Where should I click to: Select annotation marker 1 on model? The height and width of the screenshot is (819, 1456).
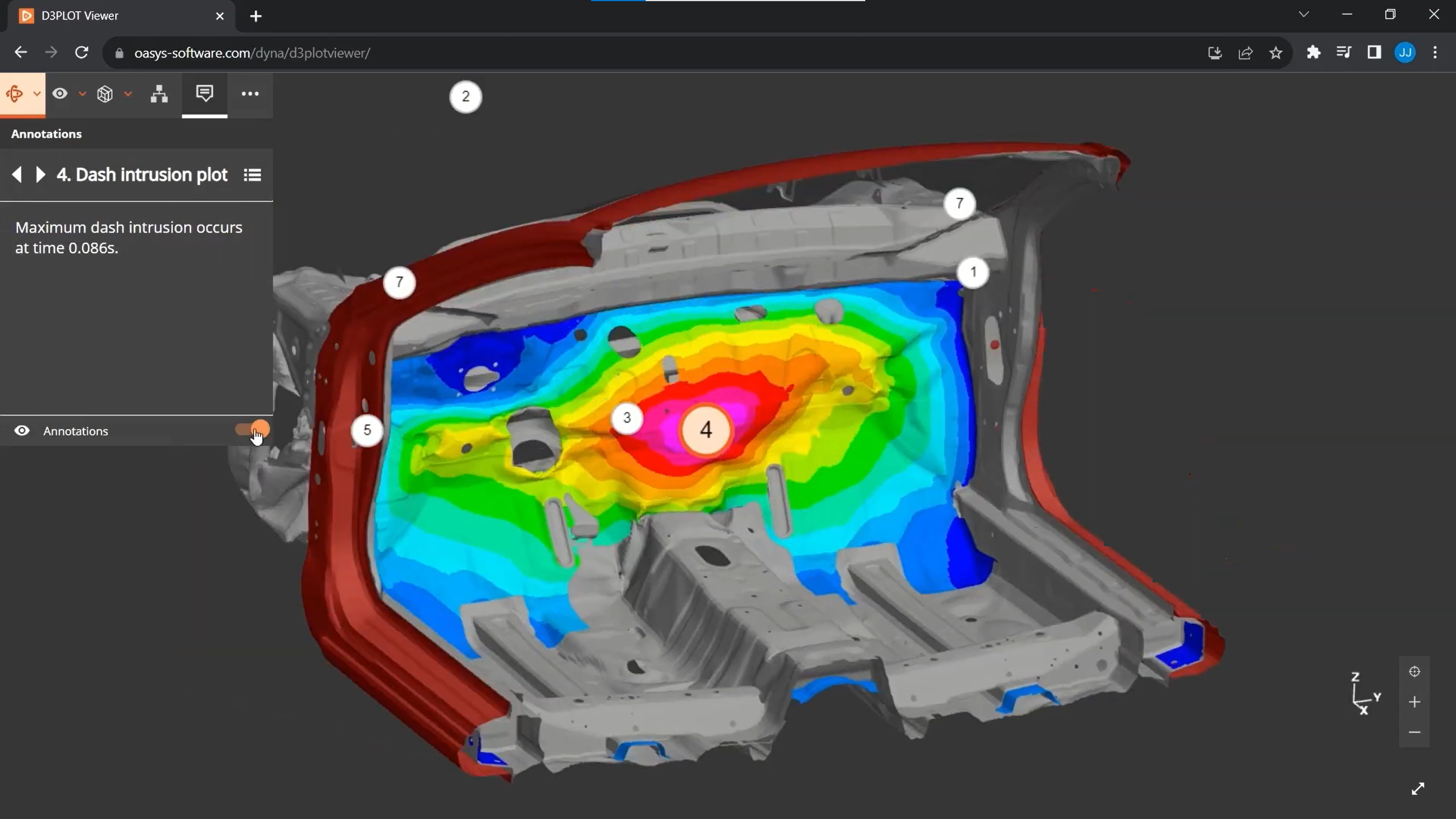tap(973, 273)
